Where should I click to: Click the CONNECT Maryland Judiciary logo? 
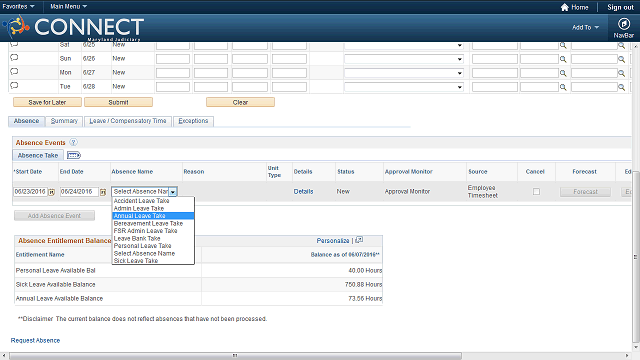[x=73, y=28]
